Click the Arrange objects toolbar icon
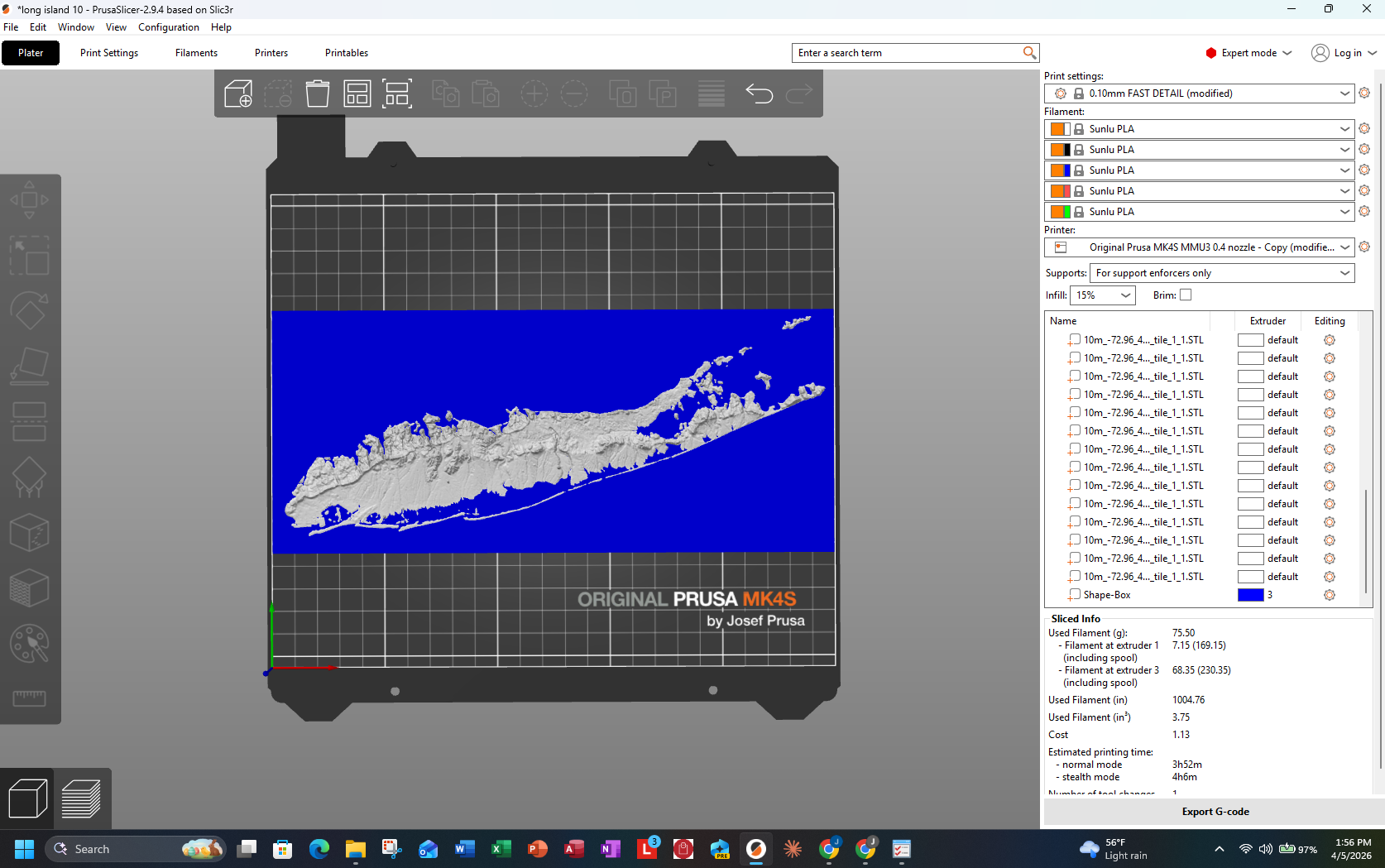 pos(357,94)
